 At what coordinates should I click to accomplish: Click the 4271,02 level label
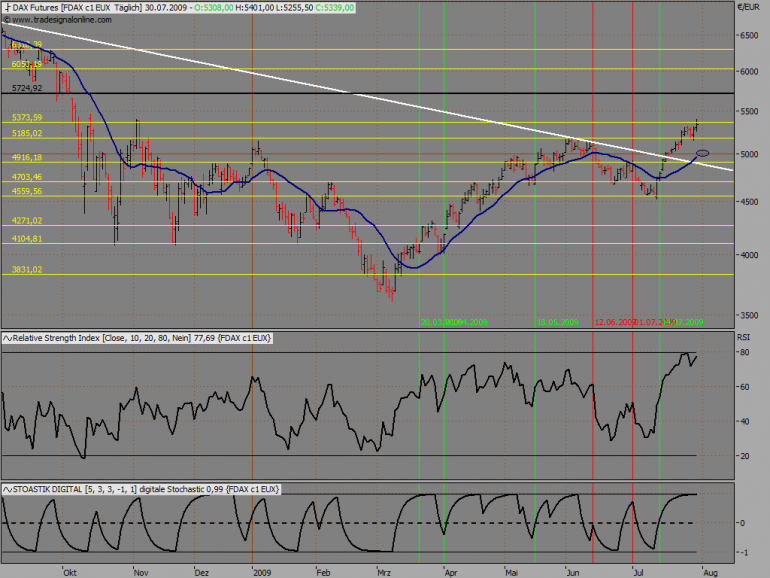27,221
